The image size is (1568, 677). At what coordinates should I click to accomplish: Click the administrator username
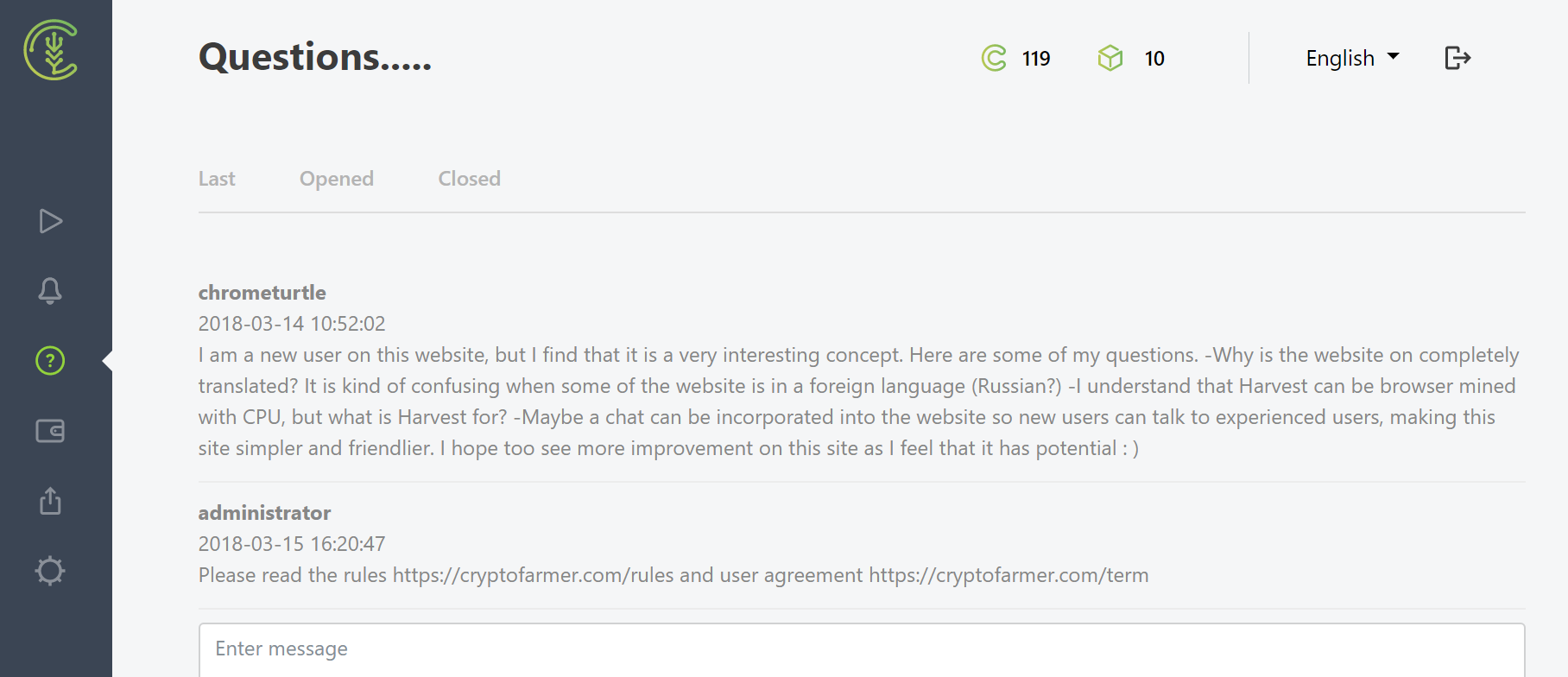click(x=264, y=513)
